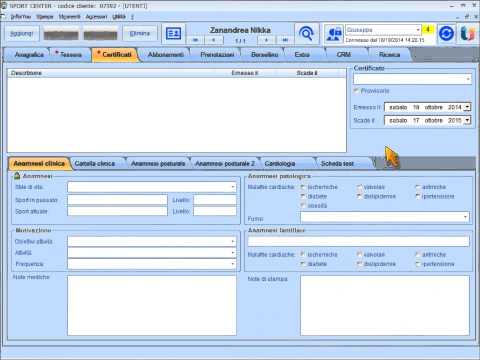The height and width of the screenshot is (360, 480).
Task: Switch to the Cartella clinica tab
Action: (x=95, y=164)
